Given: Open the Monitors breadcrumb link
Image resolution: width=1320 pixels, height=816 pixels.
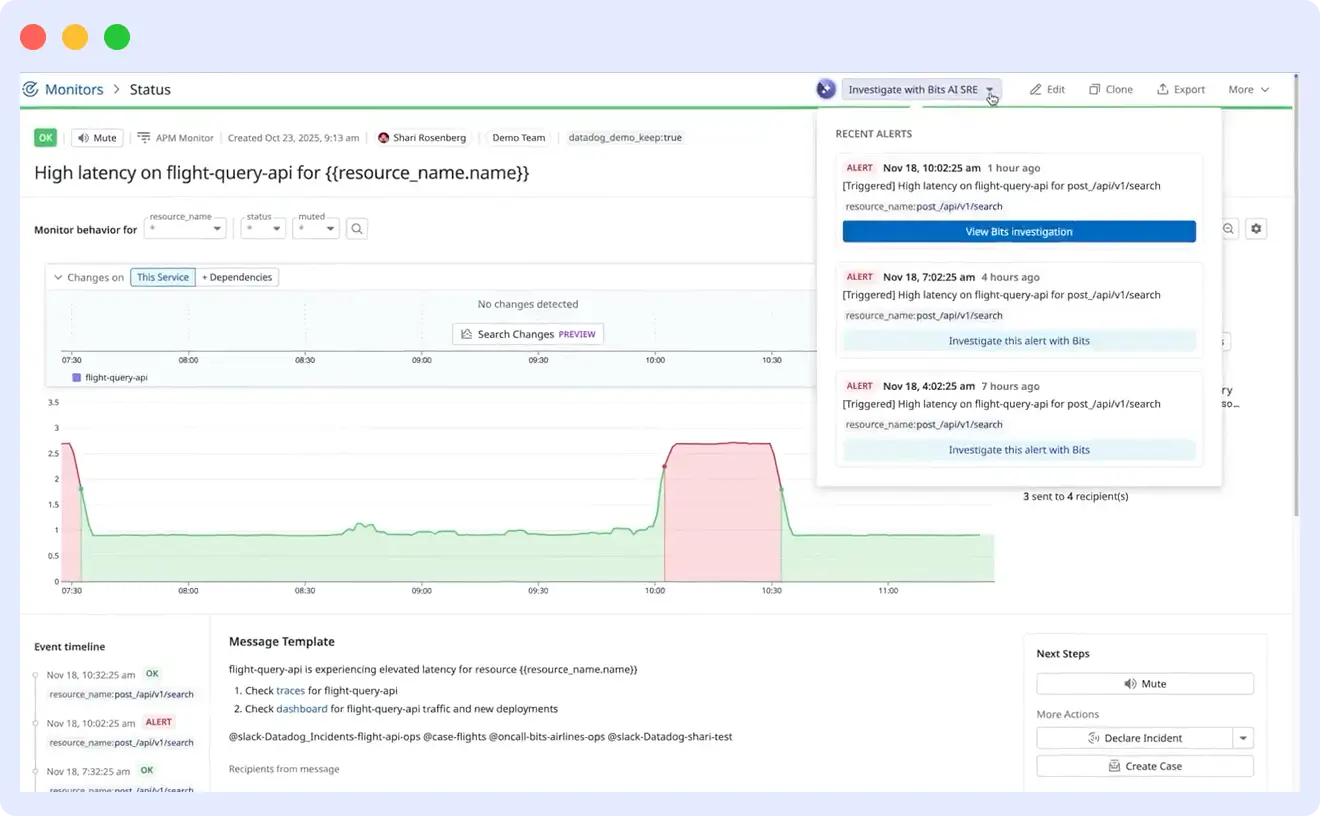Looking at the screenshot, I should pos(74,89).
